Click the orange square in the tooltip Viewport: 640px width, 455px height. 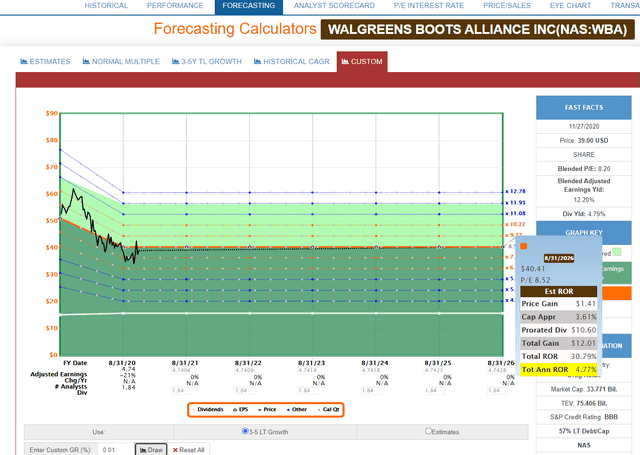click(524, 246)
